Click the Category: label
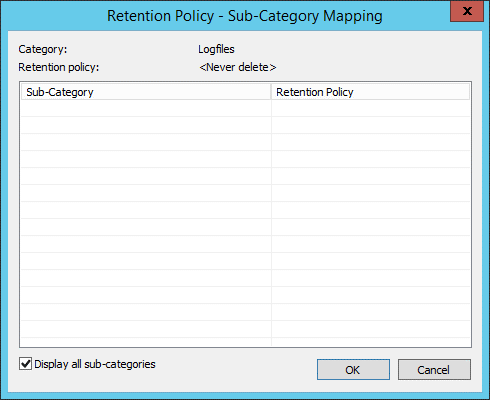The image size is (490, 400). tap(43, 49)
